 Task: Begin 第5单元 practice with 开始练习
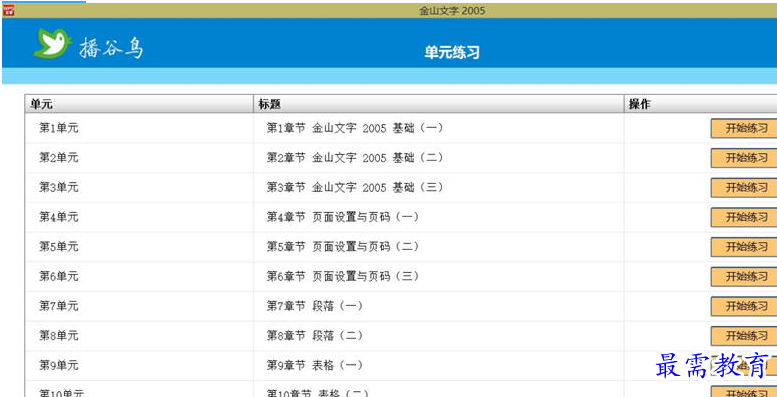[744, 247]
